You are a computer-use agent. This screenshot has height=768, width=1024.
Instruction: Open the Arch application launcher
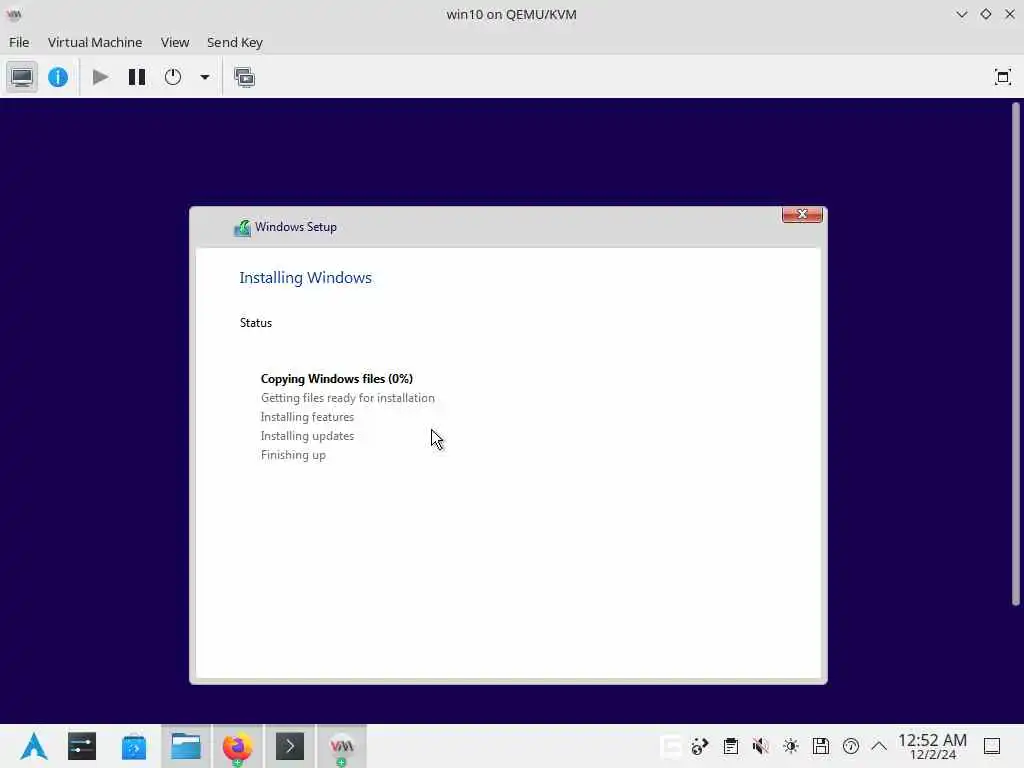pos(33,746)
